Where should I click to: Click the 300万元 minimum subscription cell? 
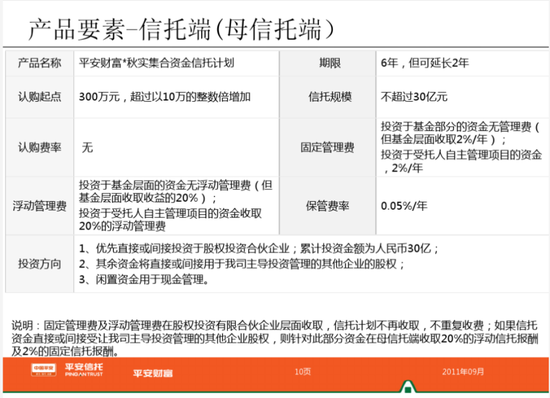tap(176, 97)
